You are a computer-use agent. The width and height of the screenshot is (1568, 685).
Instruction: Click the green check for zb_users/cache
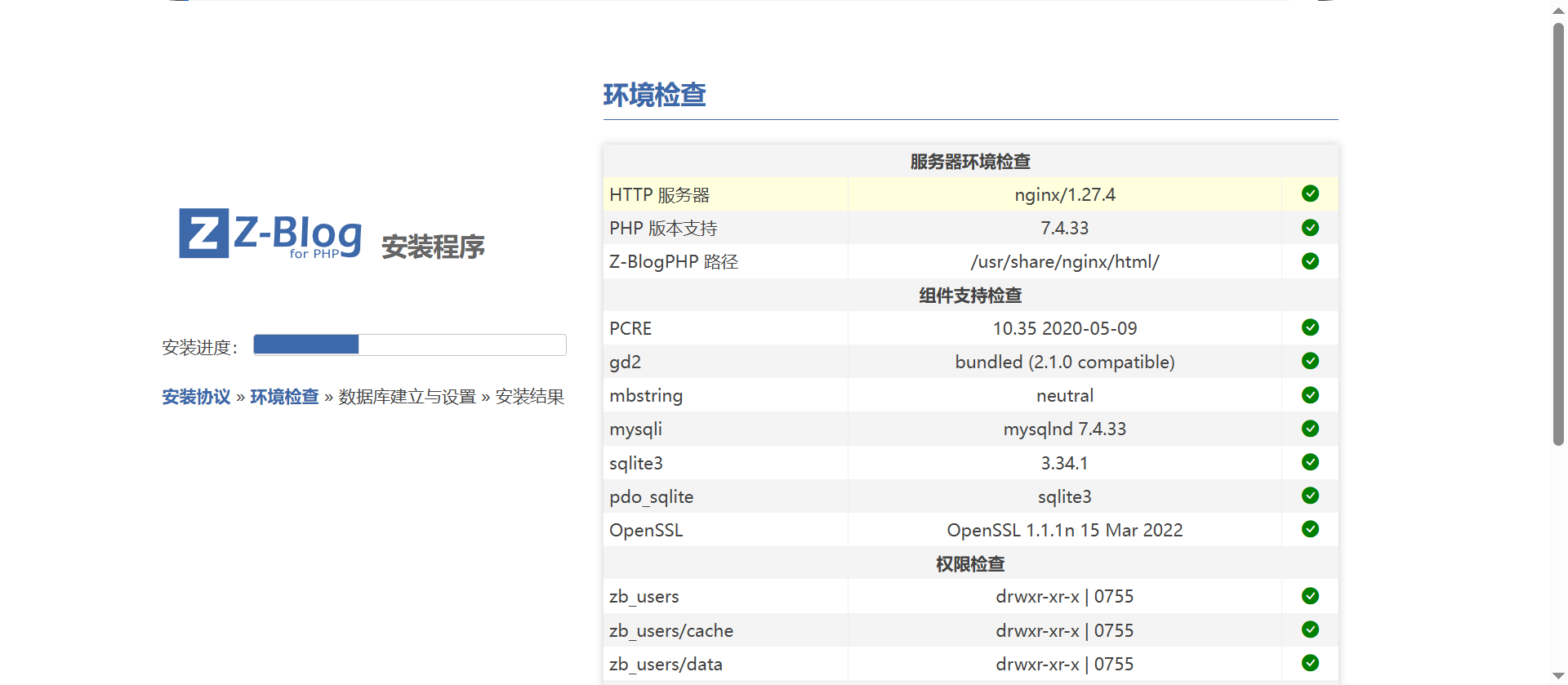pos(1310,629)
